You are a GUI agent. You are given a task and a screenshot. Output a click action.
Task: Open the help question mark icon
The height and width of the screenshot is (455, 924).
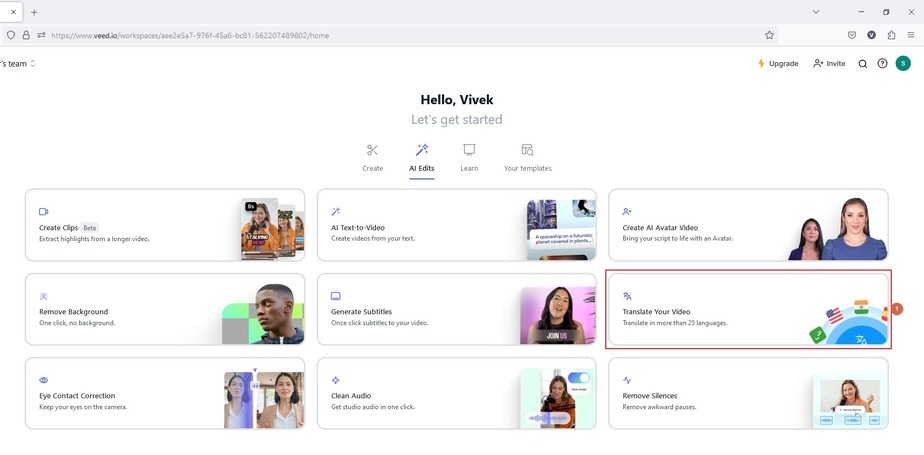click(882, 64)
